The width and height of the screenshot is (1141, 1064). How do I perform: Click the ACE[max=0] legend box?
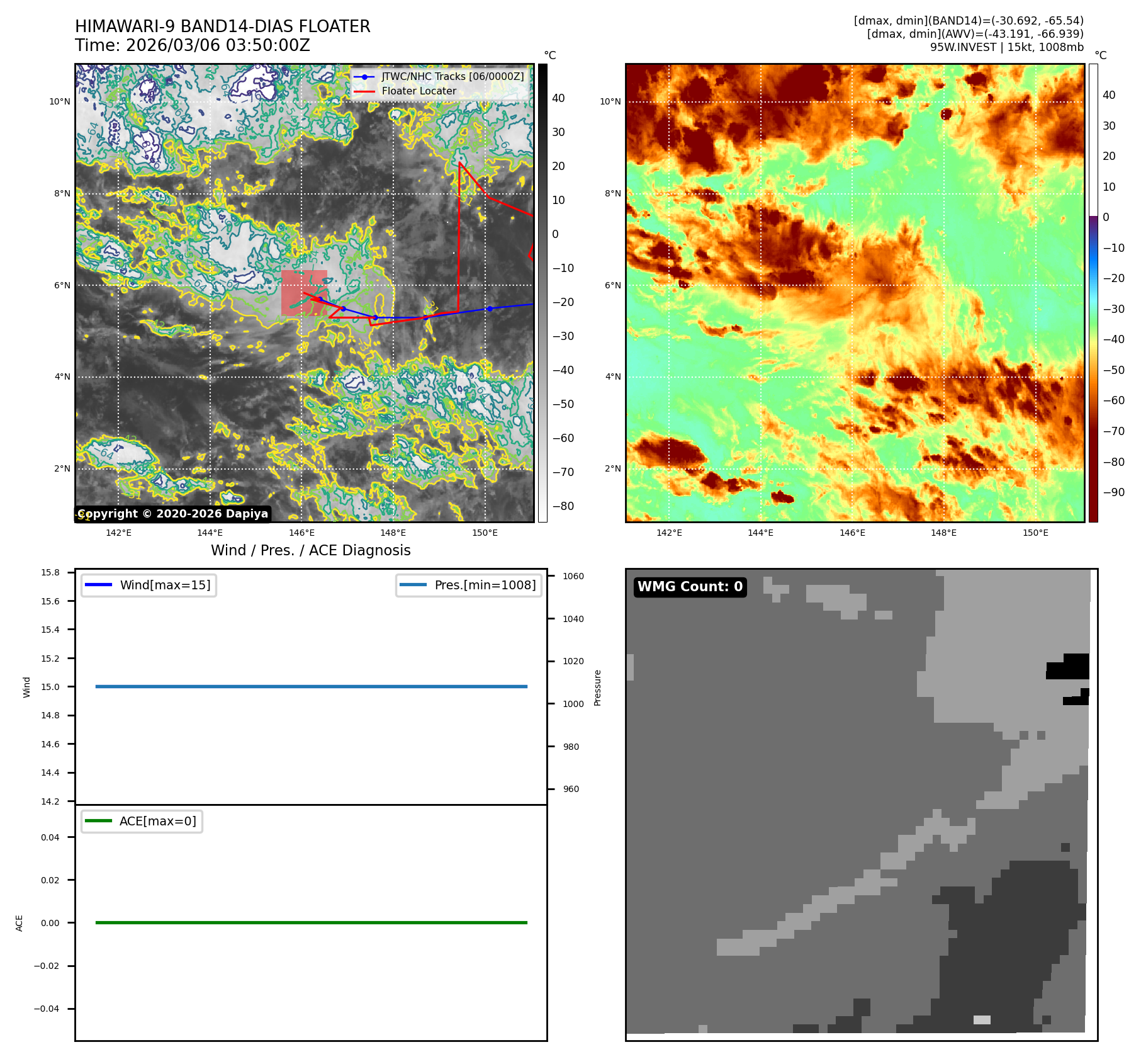tap(142, 821)
